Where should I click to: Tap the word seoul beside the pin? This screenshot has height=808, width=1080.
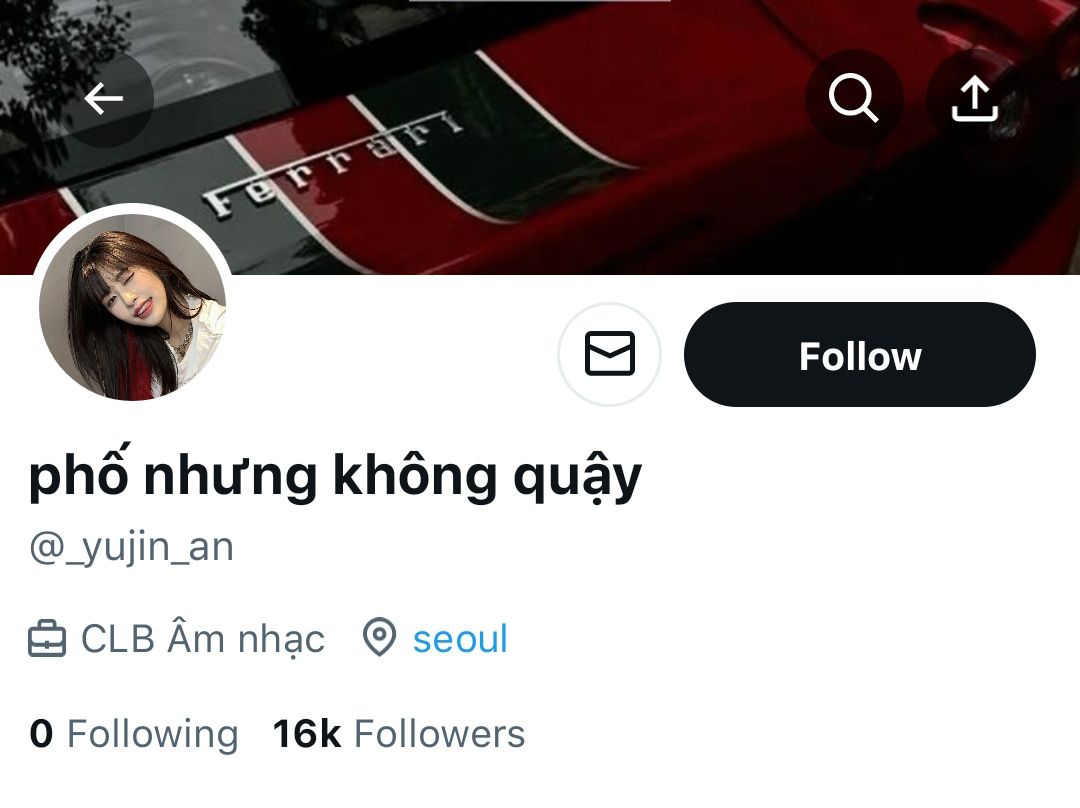click(x=460, y=639)
